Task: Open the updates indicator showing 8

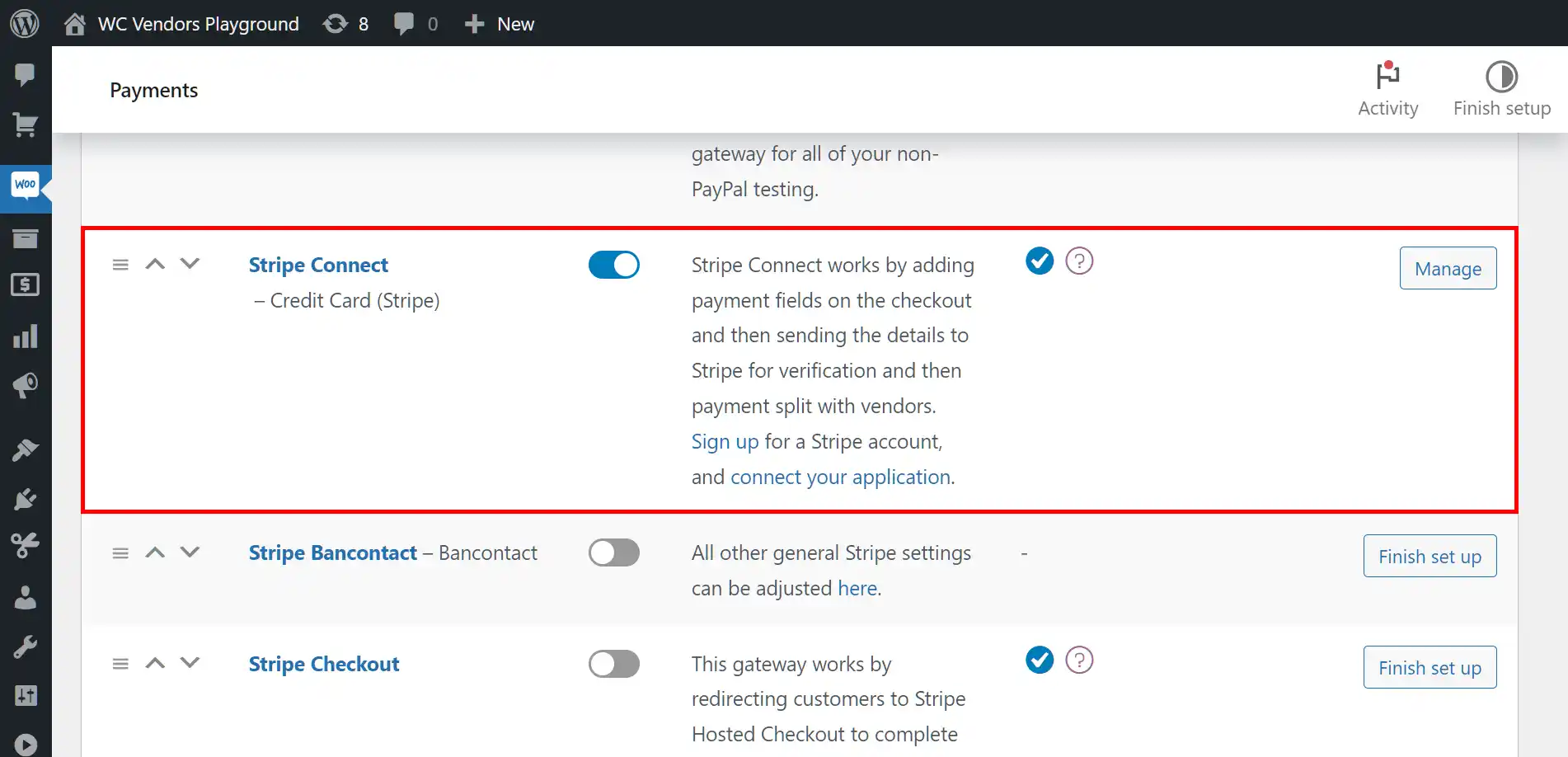Action: pos(345,24)
